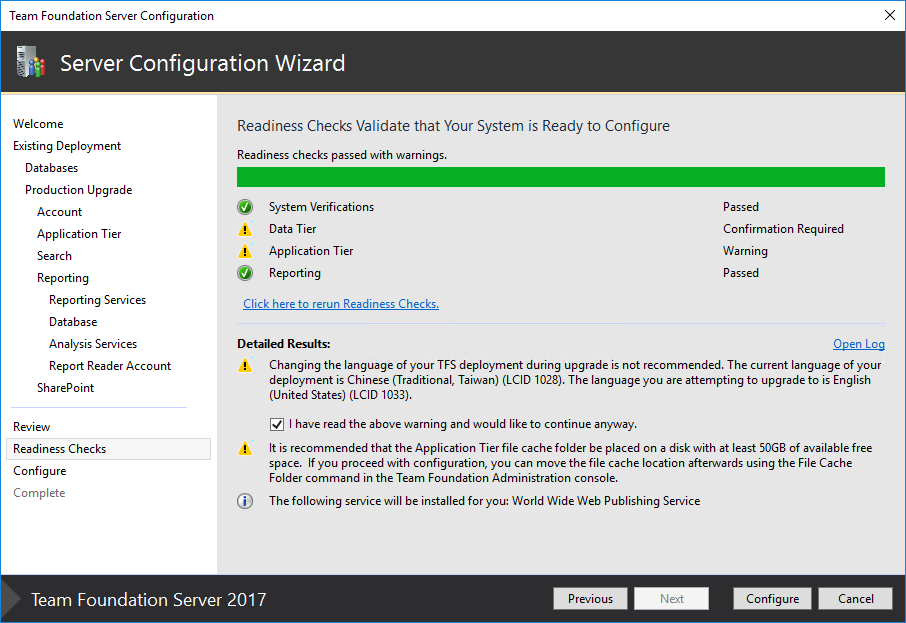This screenshot has width=906, height=623.
Task: Select the Readiness Checks step
Action: (108, 449)
